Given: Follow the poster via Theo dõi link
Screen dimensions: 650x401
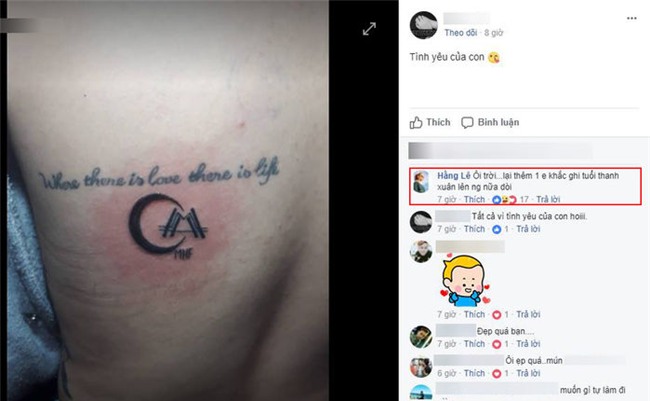Looking at the screenshot, I should tap(461, 33).
